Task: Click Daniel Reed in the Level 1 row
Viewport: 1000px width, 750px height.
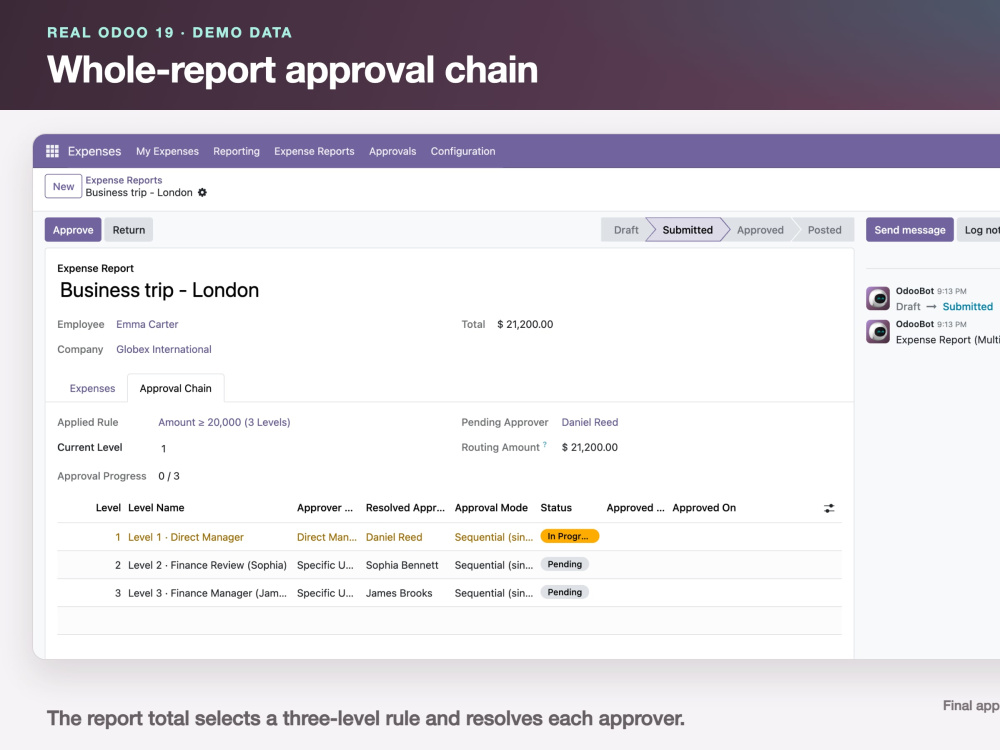Action: (x=394, y=537)
